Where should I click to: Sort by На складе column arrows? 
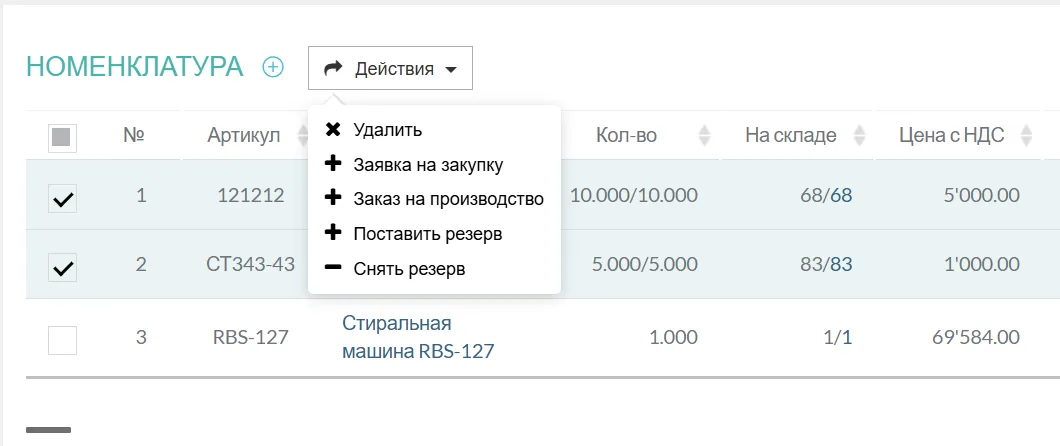click(859, 135)
